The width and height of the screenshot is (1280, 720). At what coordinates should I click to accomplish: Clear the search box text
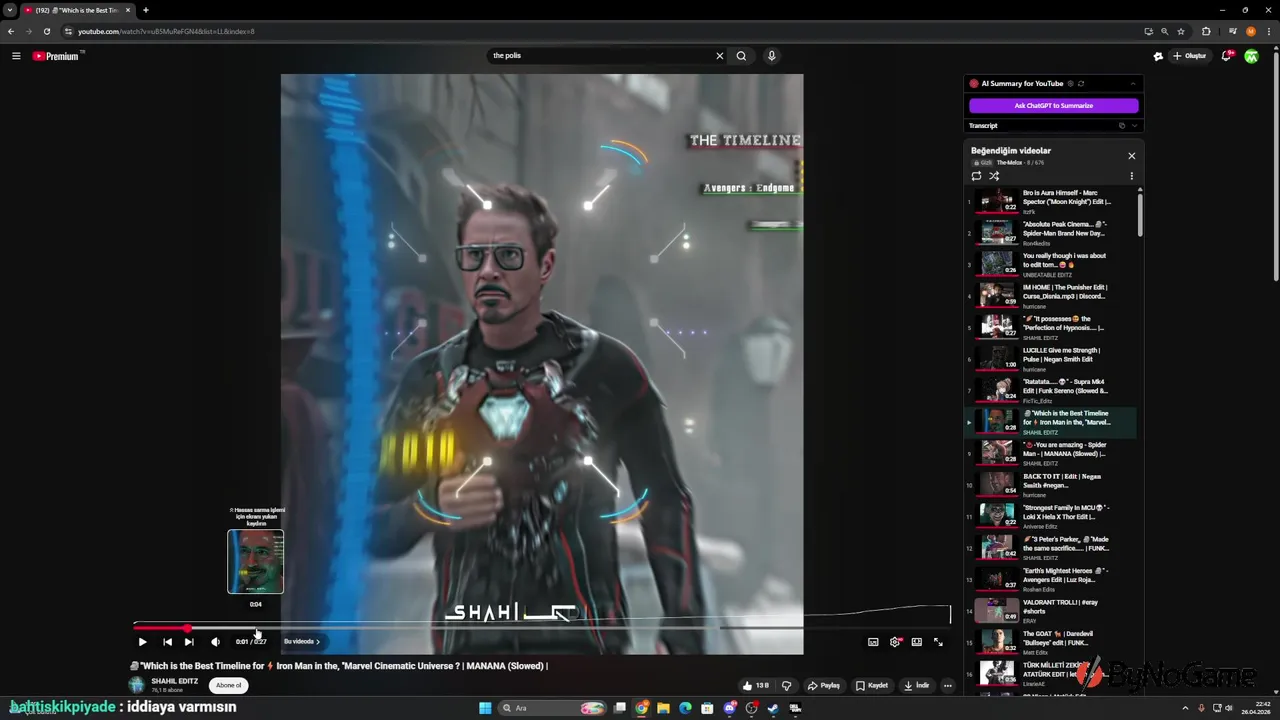(x=719, y=56)
